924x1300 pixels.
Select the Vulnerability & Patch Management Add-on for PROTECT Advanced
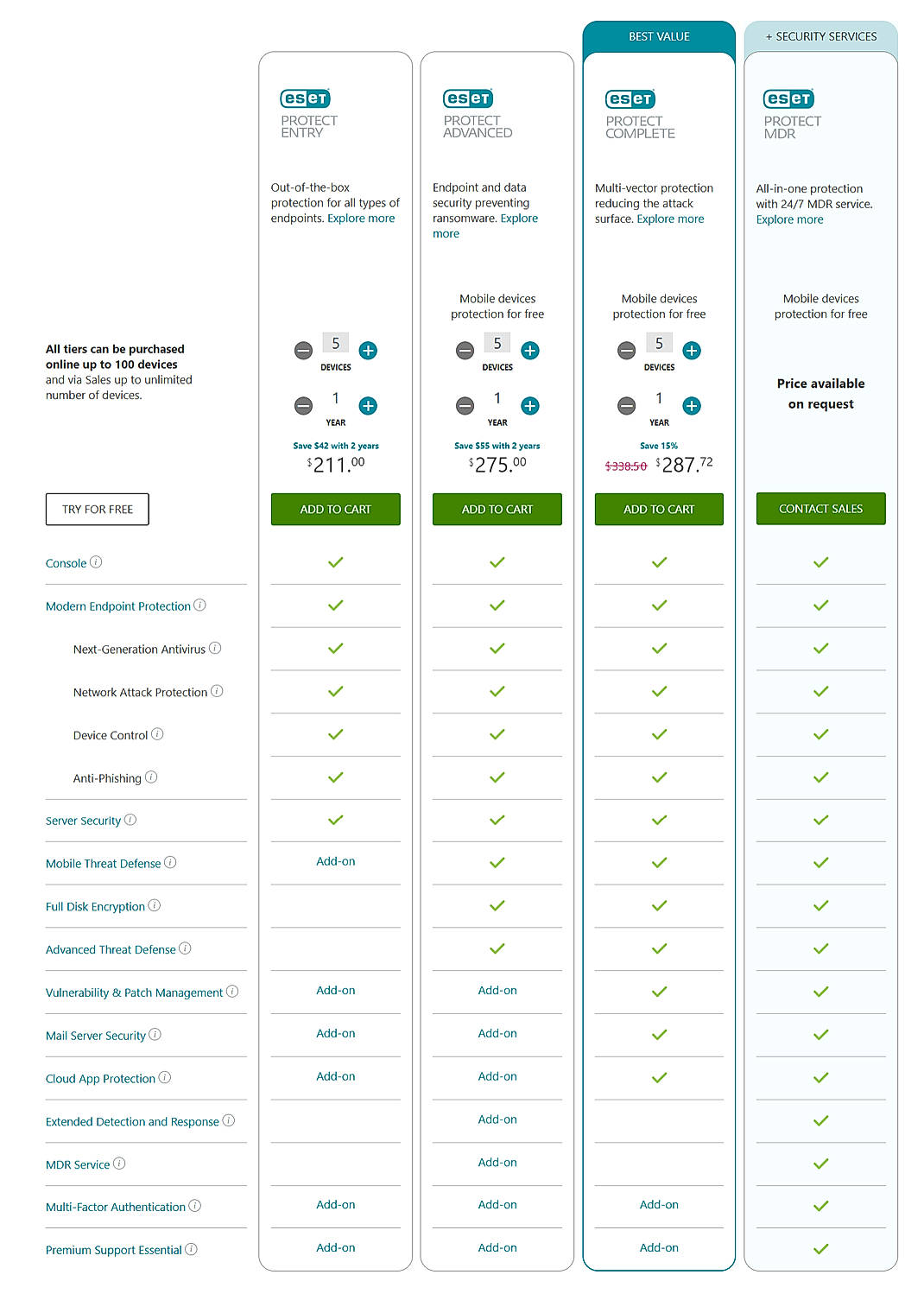(497, 990)
